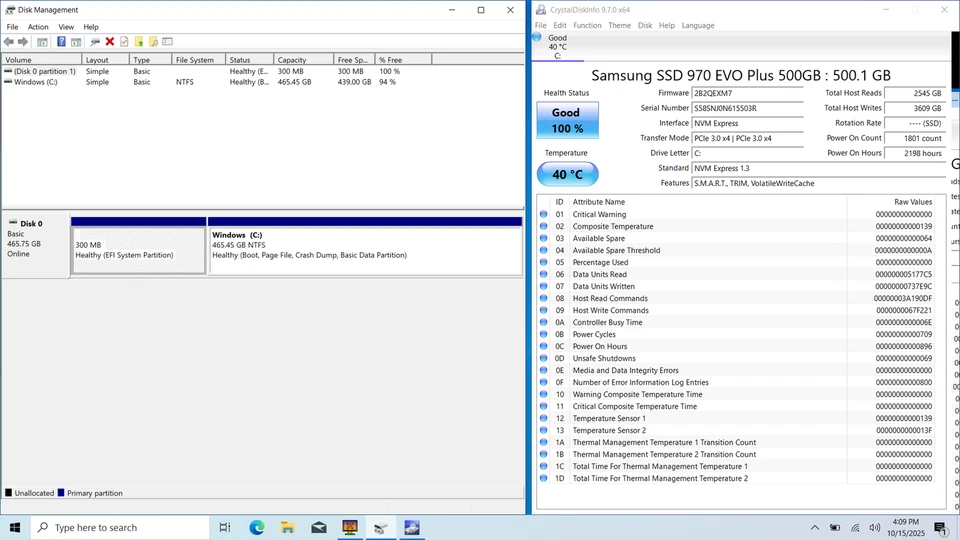The width and height of the screenshot is (960, 540).
Task: Click the folder with green arrow toolbar icon
Action: (139, 42)
